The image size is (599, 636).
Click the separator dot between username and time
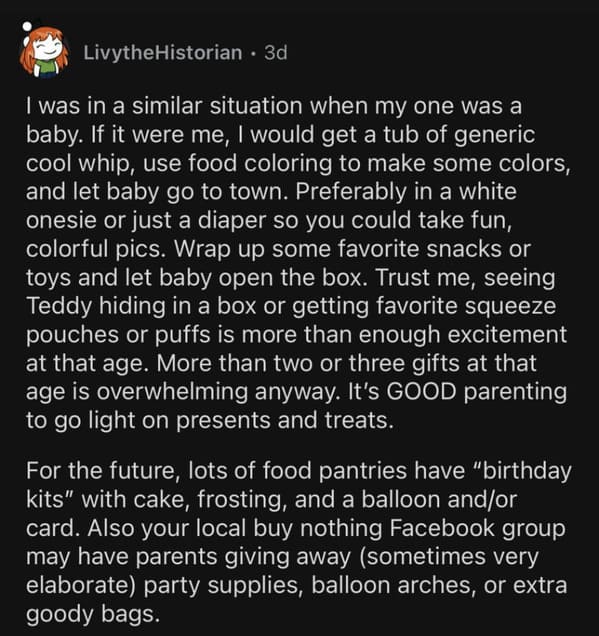tap(253, 53)
